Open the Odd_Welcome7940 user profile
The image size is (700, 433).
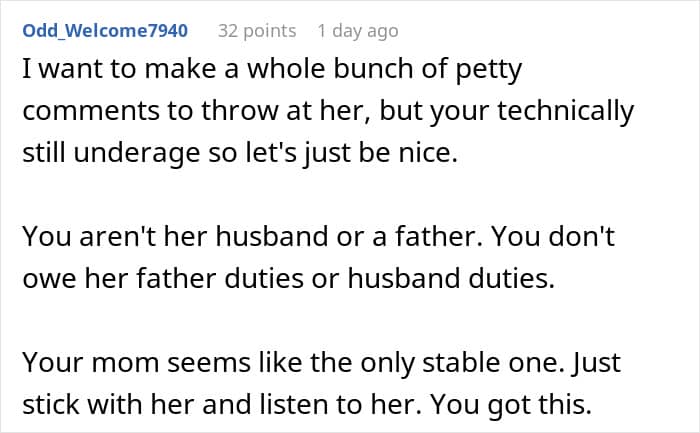[105, 31]
